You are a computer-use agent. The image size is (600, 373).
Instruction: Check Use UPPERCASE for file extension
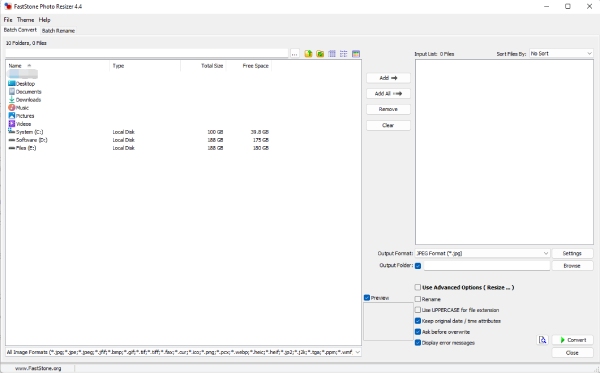tap(418, 310)
